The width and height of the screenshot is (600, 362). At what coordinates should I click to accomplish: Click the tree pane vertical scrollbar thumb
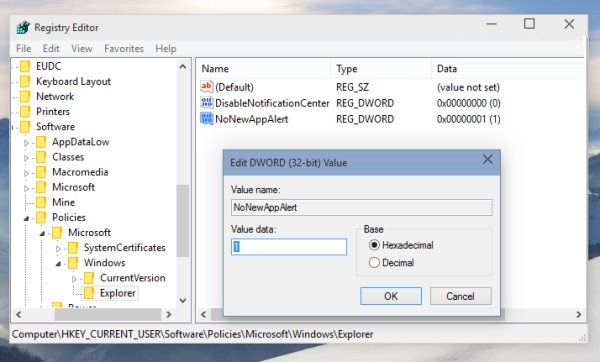click(x=183, y=221)
